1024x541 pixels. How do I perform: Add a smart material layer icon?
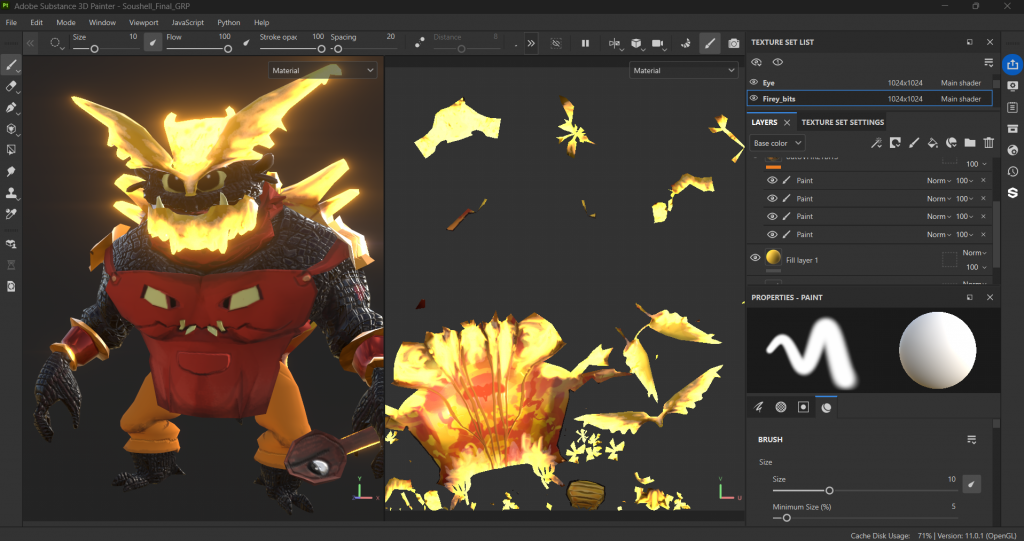[952, 143]
